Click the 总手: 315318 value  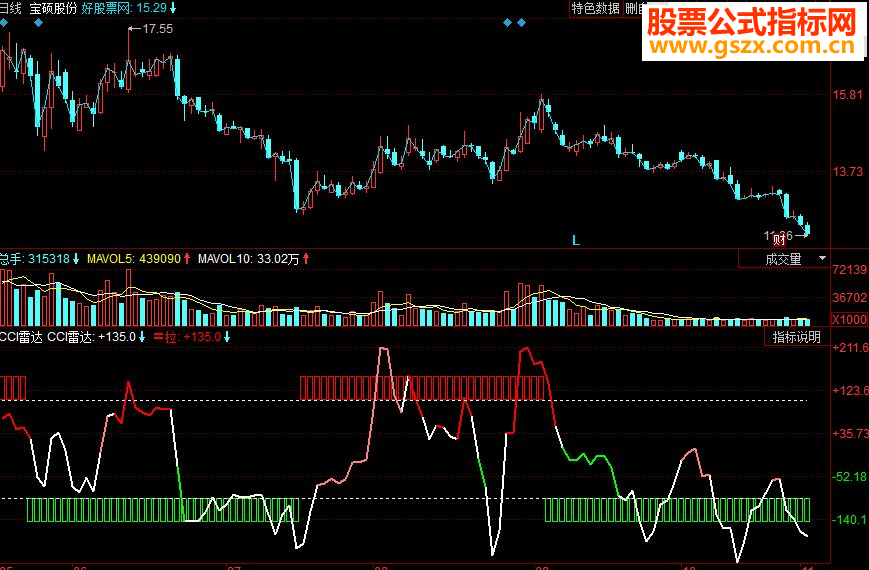pos(35,259)
